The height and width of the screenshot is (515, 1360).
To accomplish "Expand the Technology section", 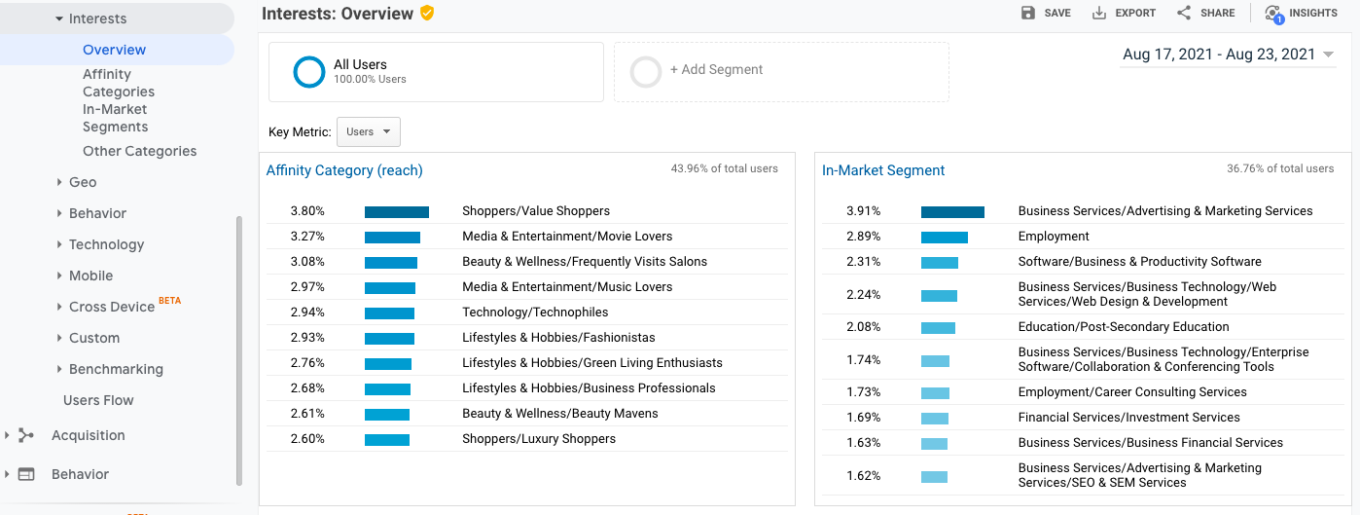I will (x=60, y=244).
